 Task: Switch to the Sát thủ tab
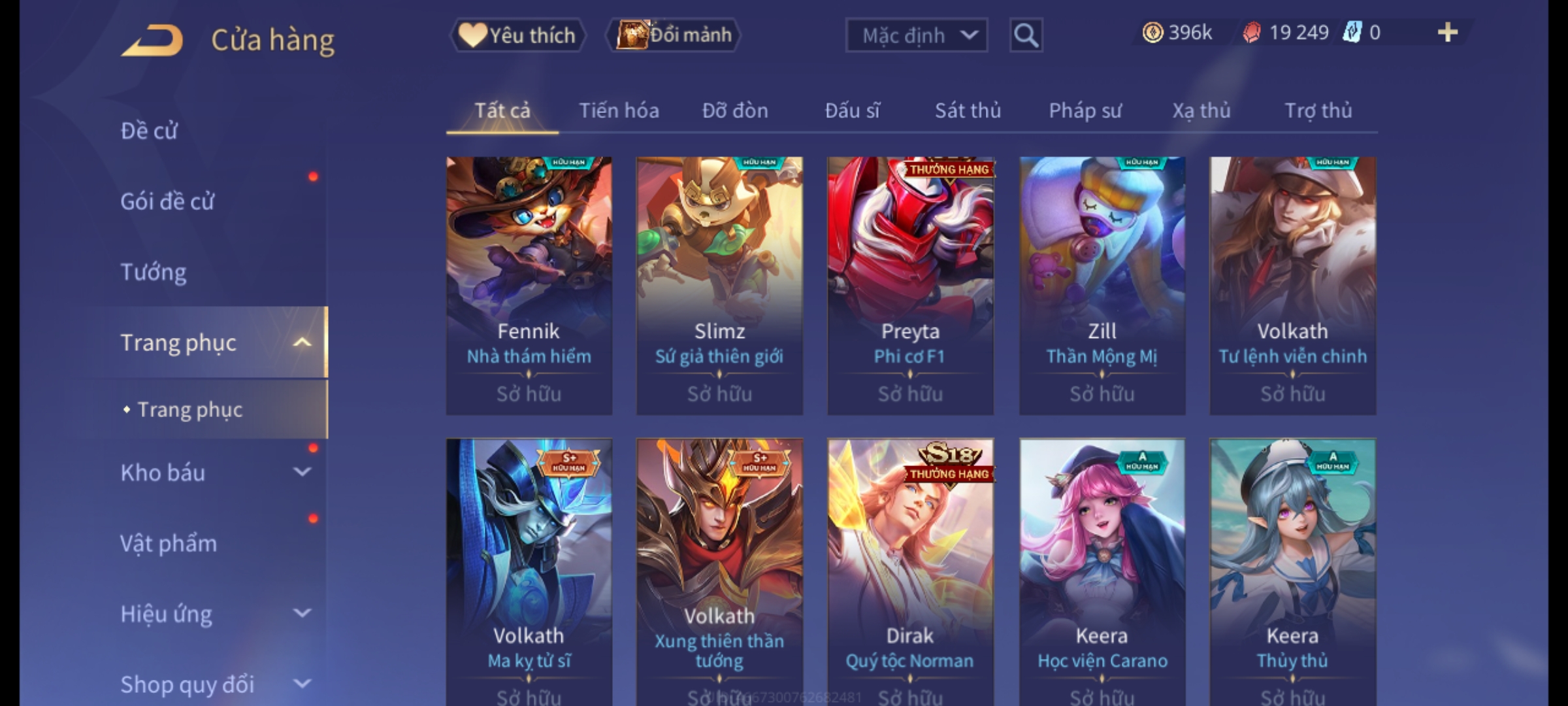[x=968, y=110]
